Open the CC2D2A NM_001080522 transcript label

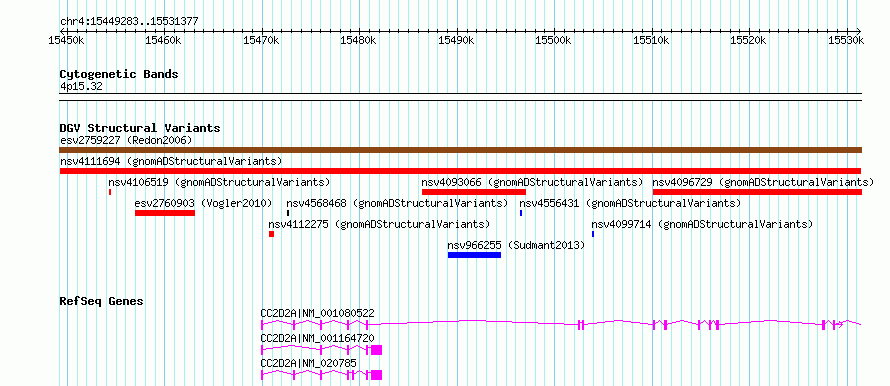317,313
